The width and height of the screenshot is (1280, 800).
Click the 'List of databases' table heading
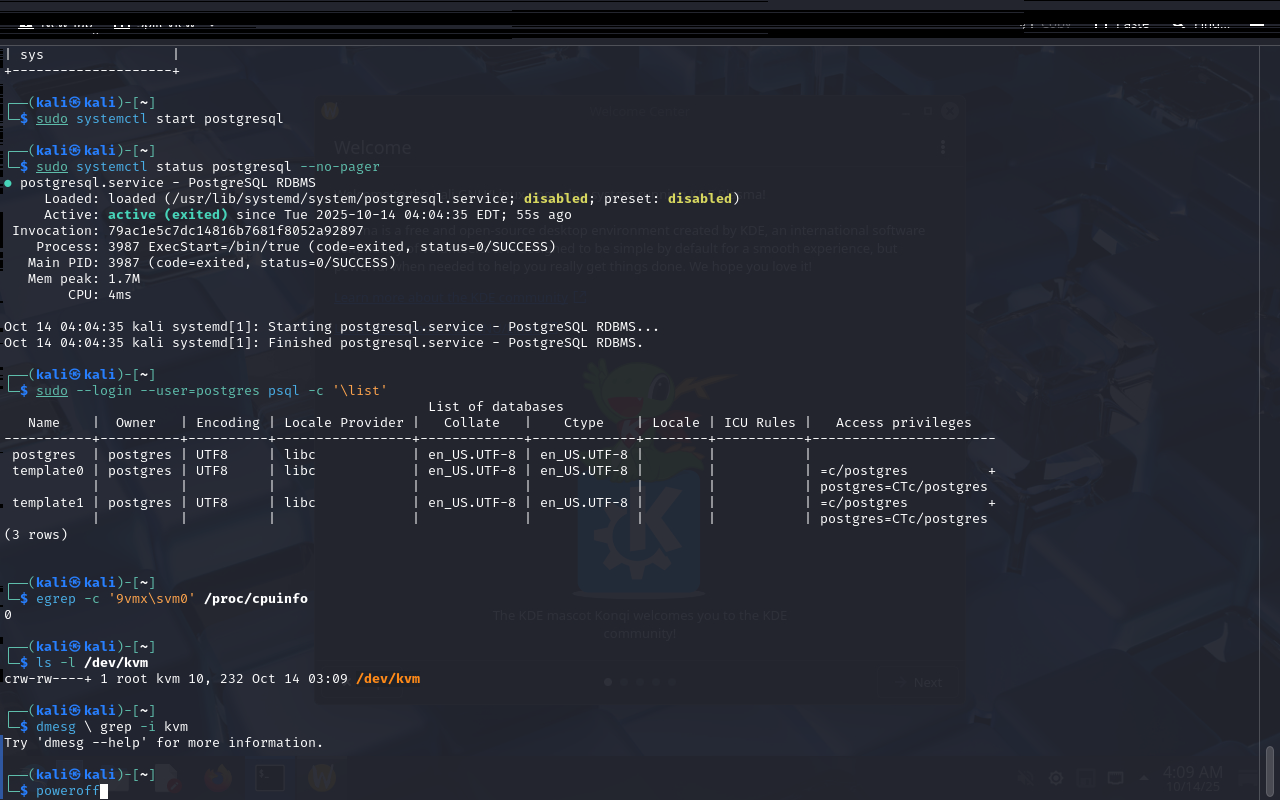coord(495,407)
